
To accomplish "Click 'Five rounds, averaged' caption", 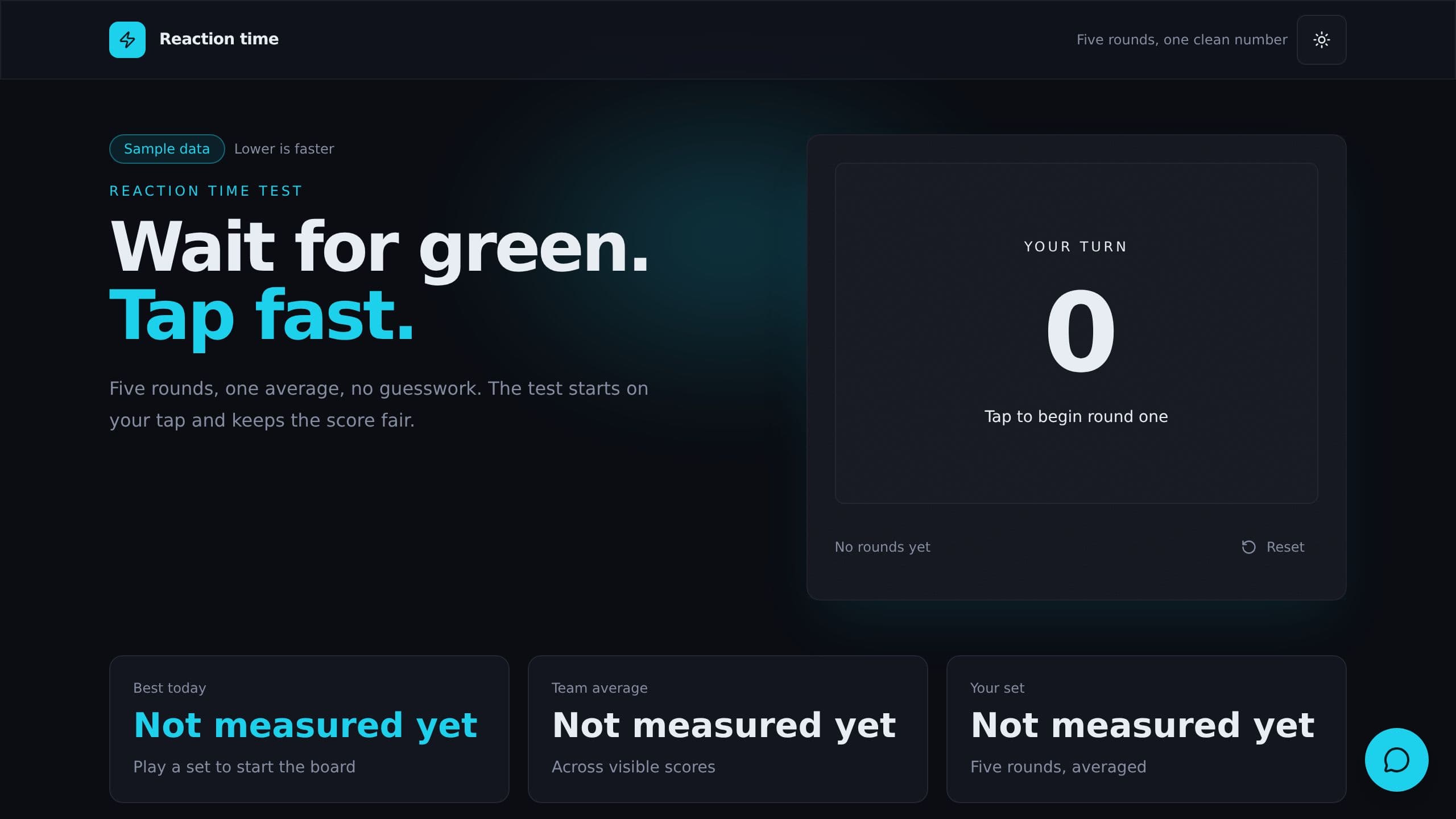I will (x=1058, y=767).
